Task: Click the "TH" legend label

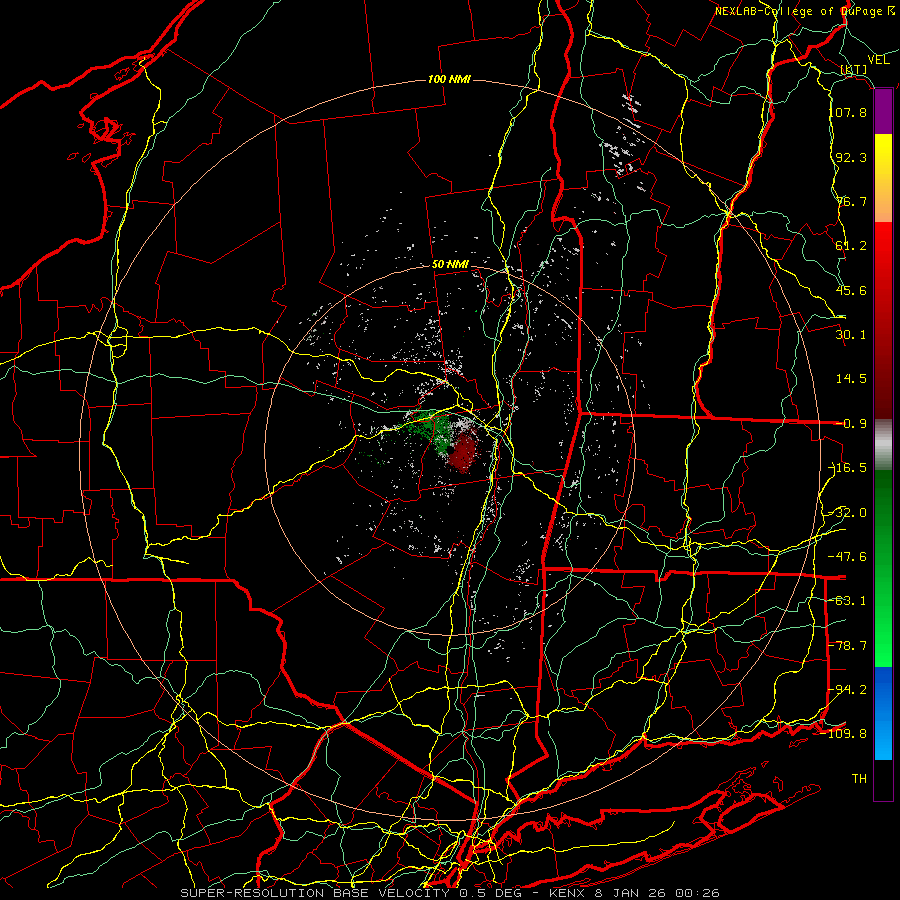Action: click(859, 779)
